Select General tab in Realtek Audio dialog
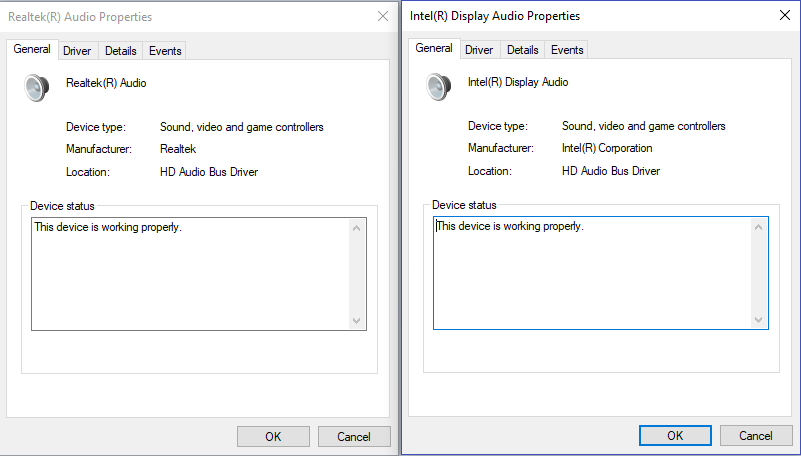 coord(33,50)
